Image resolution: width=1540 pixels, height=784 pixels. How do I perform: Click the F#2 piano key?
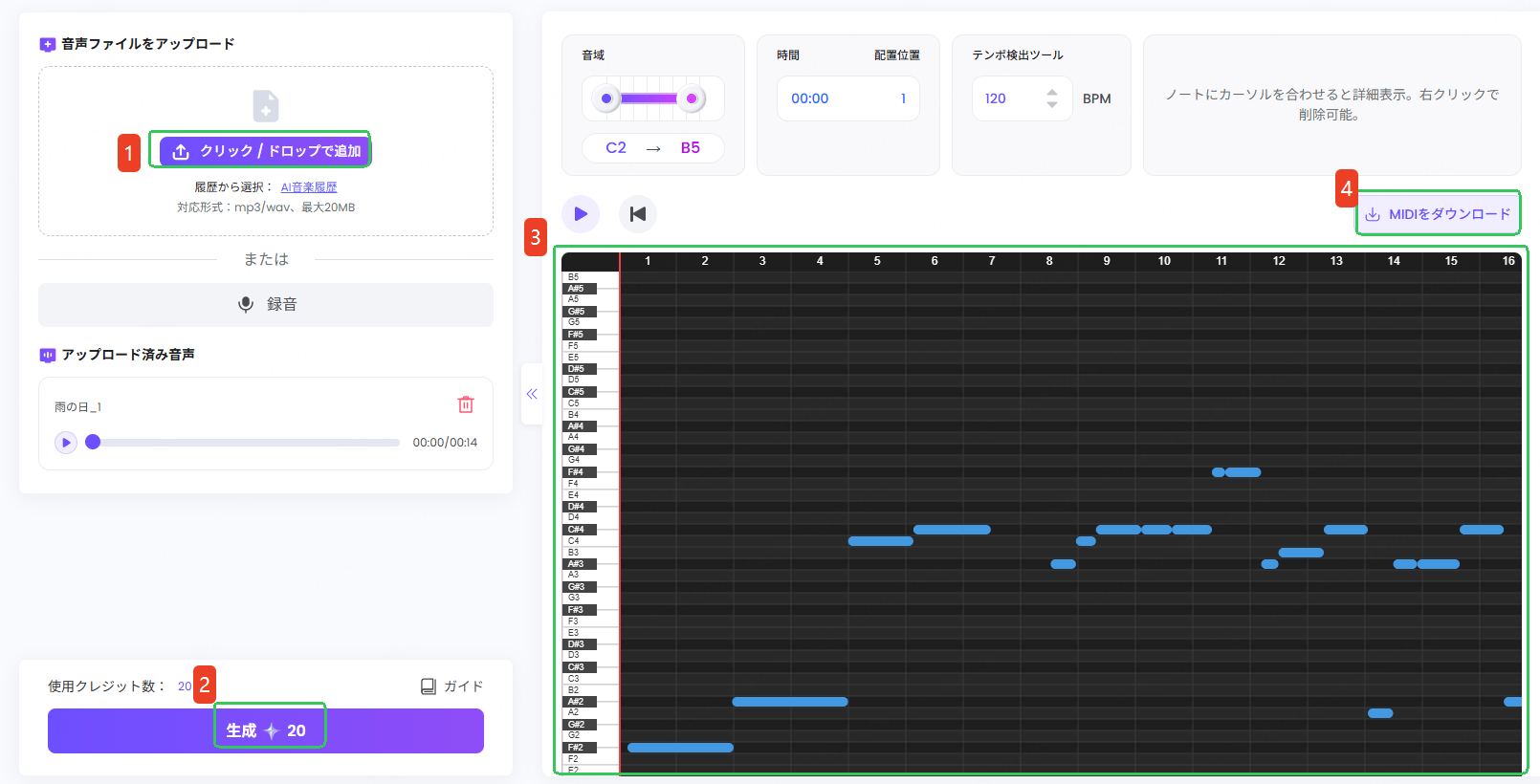(x=580, y=747)
